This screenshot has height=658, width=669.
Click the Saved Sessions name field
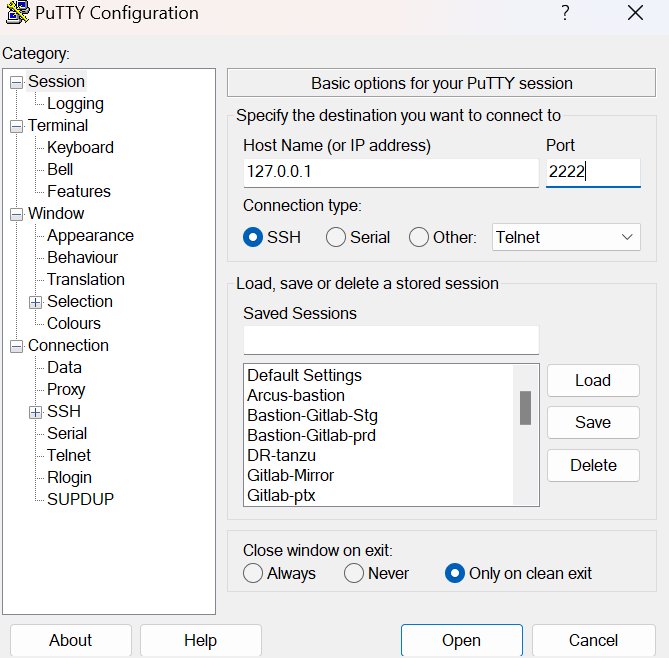[391, 340]
